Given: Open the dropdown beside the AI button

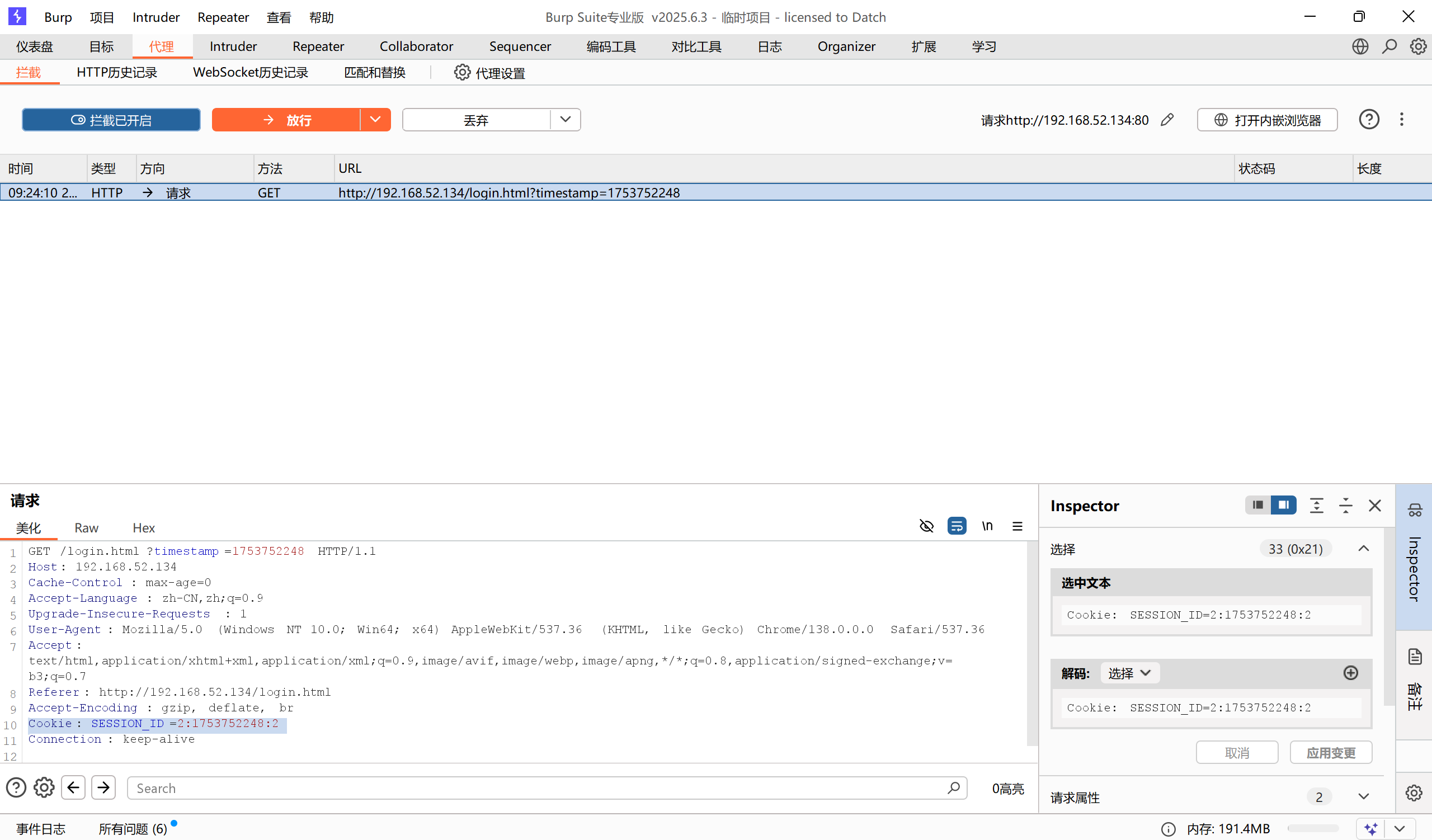Looking at the screenshot, I should click(x=1399, y=829).
